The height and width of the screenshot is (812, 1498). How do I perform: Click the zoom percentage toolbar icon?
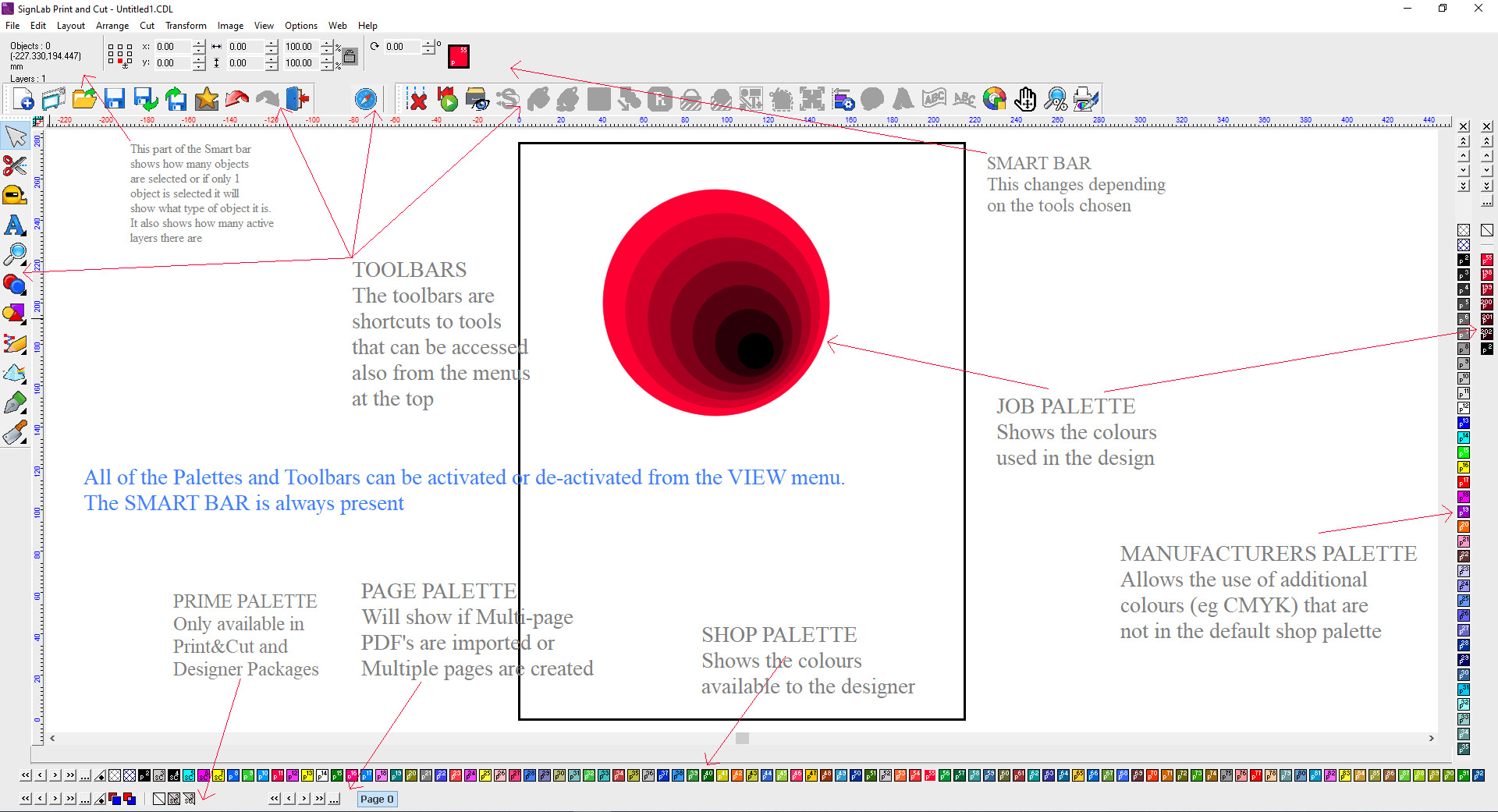pyautogui.click(x=1056, y=99)
